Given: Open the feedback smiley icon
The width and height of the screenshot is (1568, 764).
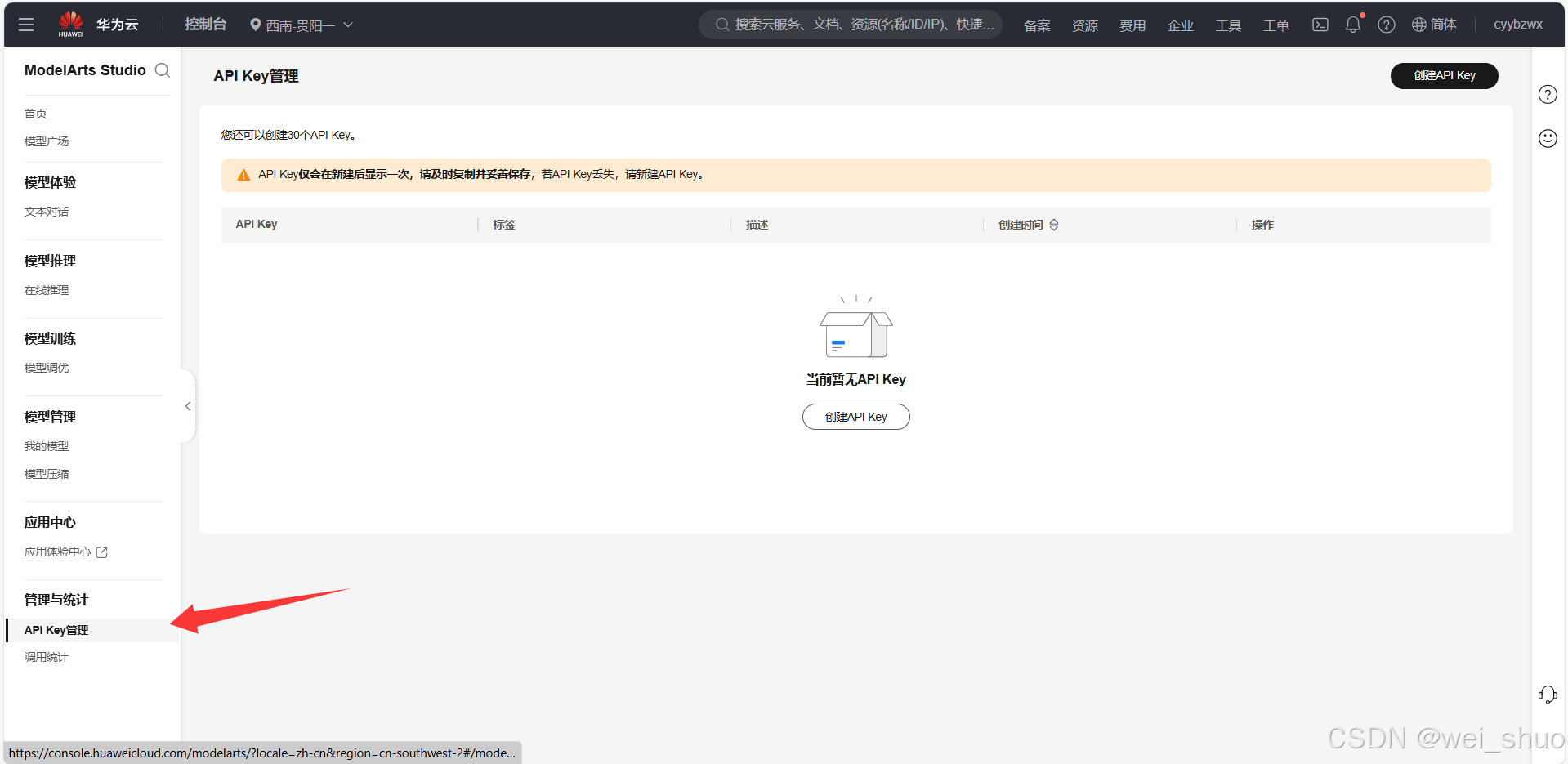Looking at the screenshot, I should point(1548,138).
